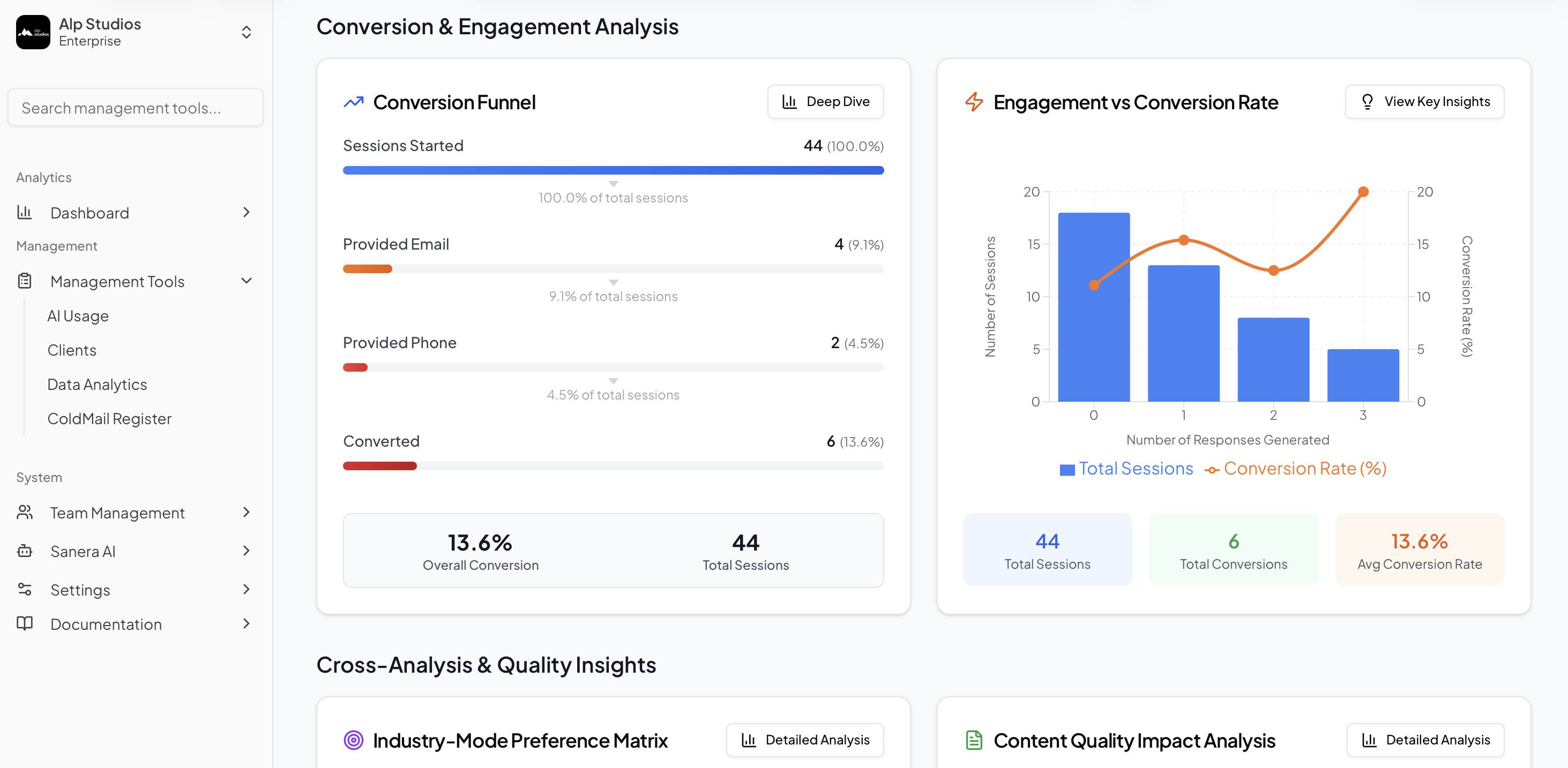Screen dimensions: 1568x768
Task: Click the Documentation book icon
Action: 24,624
